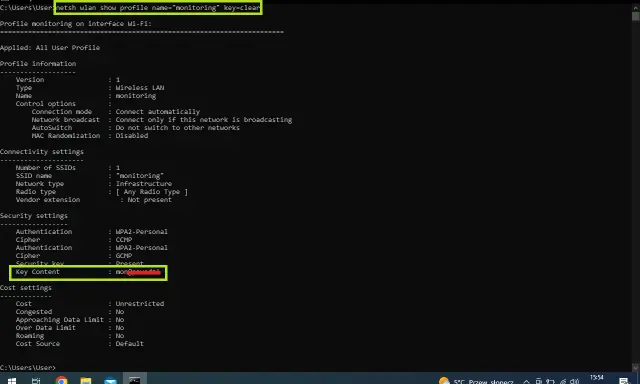Viewport: 640px width, 384px height.
Task: Click the console scrollbar thumb
Action: [636, 16]
